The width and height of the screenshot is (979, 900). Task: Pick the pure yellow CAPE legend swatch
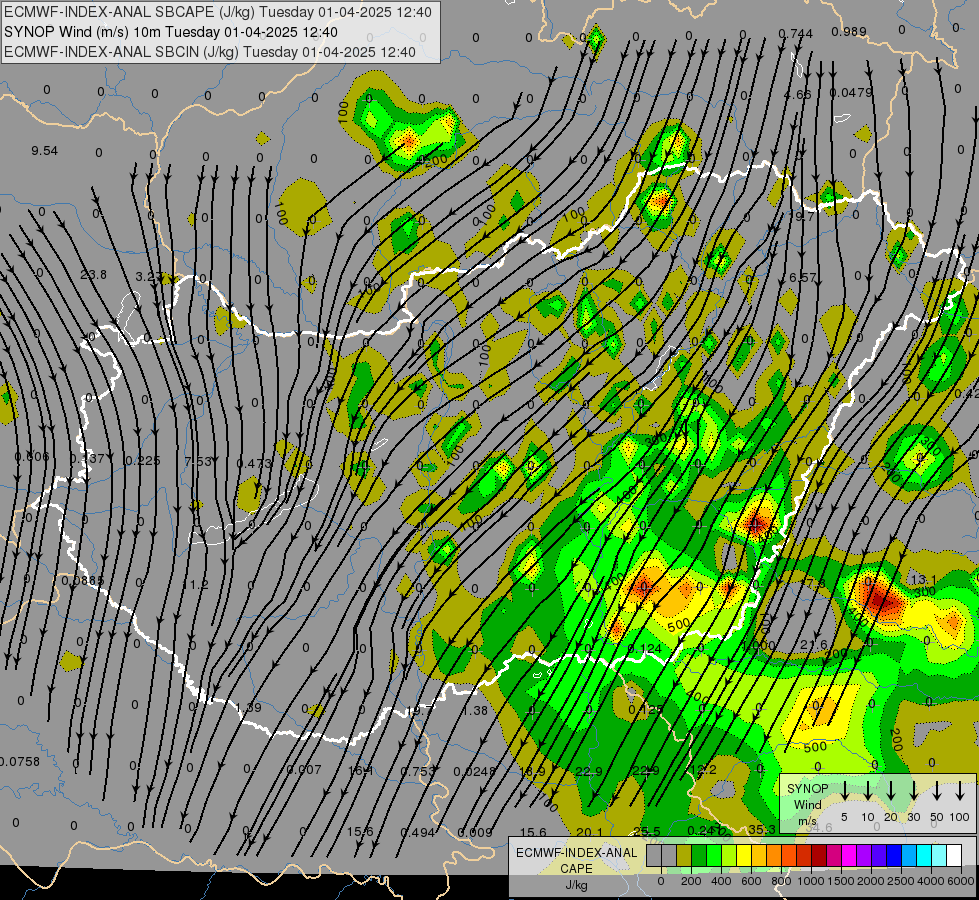point(744,856)
